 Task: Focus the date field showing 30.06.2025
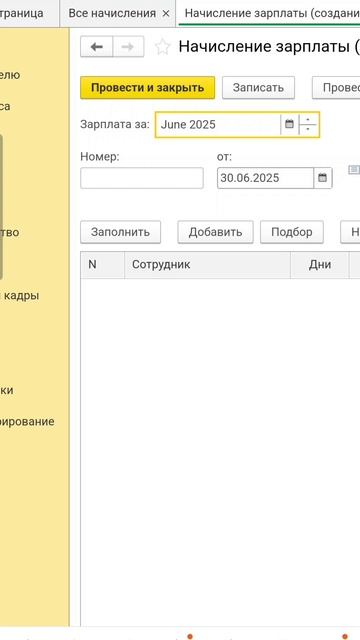tap(265, 178)
